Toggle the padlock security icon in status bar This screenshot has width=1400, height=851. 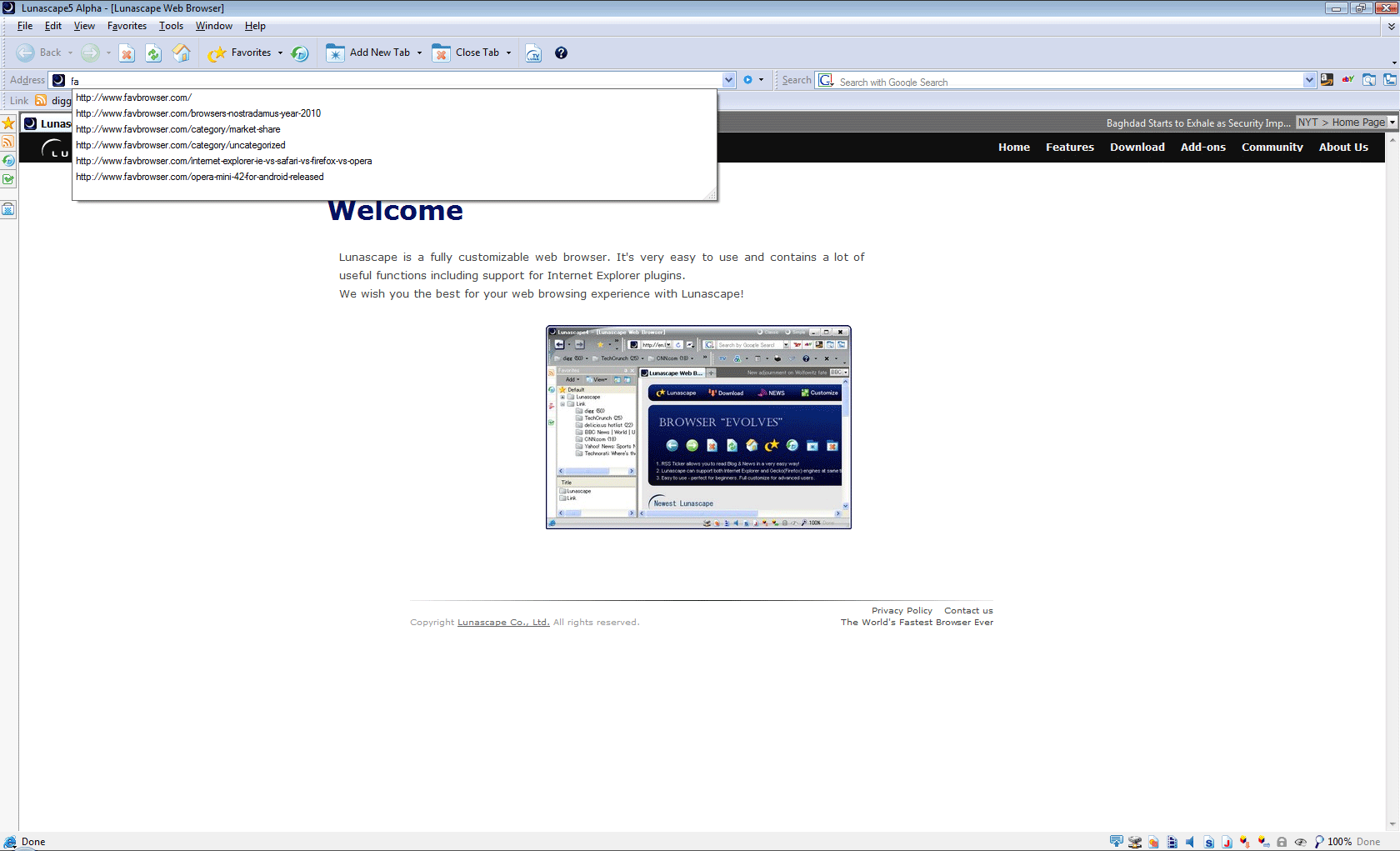coord(1282,842)
